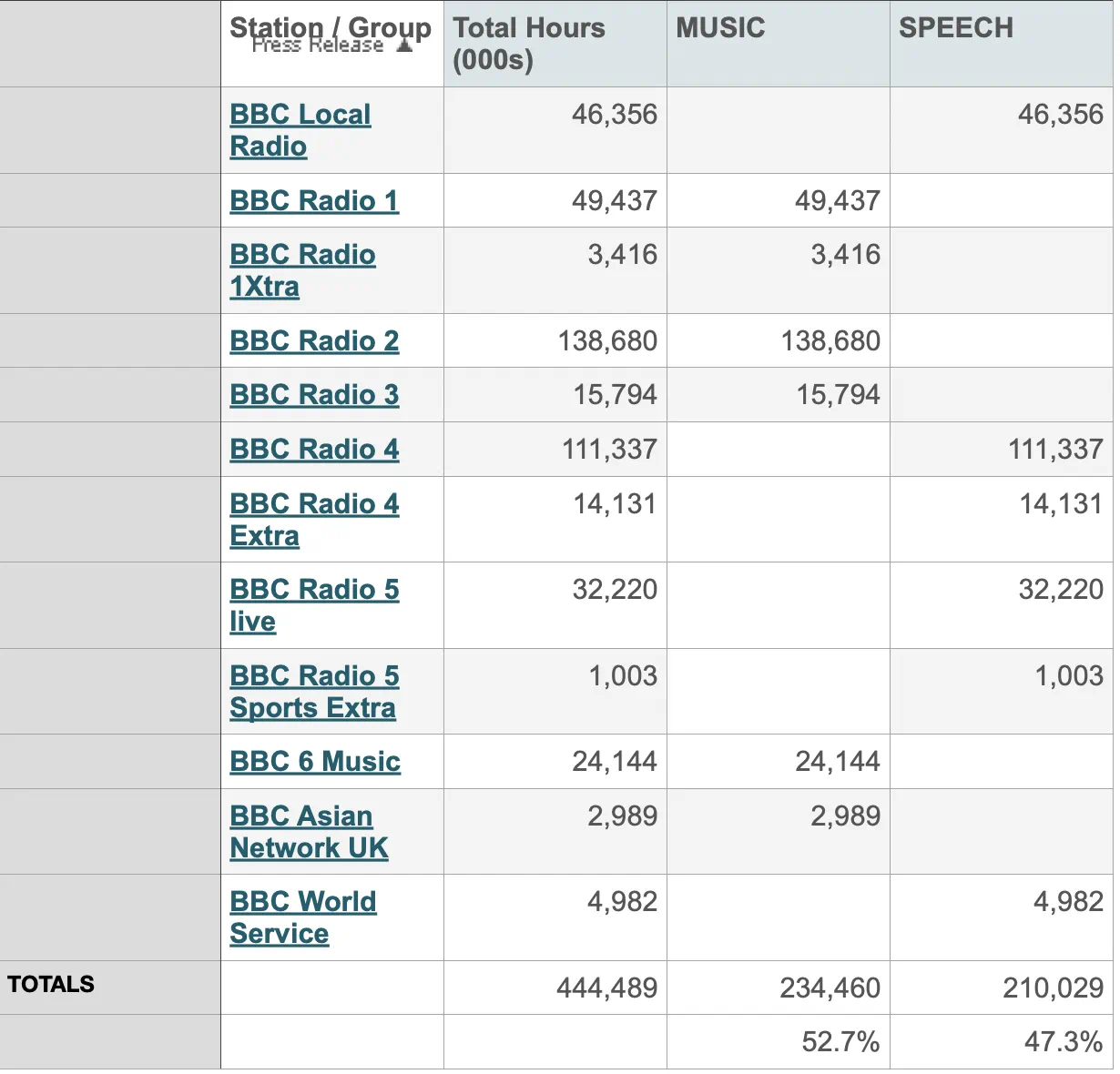The width and height of the screenshot is (1120, 1074).
Task: Open the BBC Radio 1Xtra link
Action: tap(302, 270)
